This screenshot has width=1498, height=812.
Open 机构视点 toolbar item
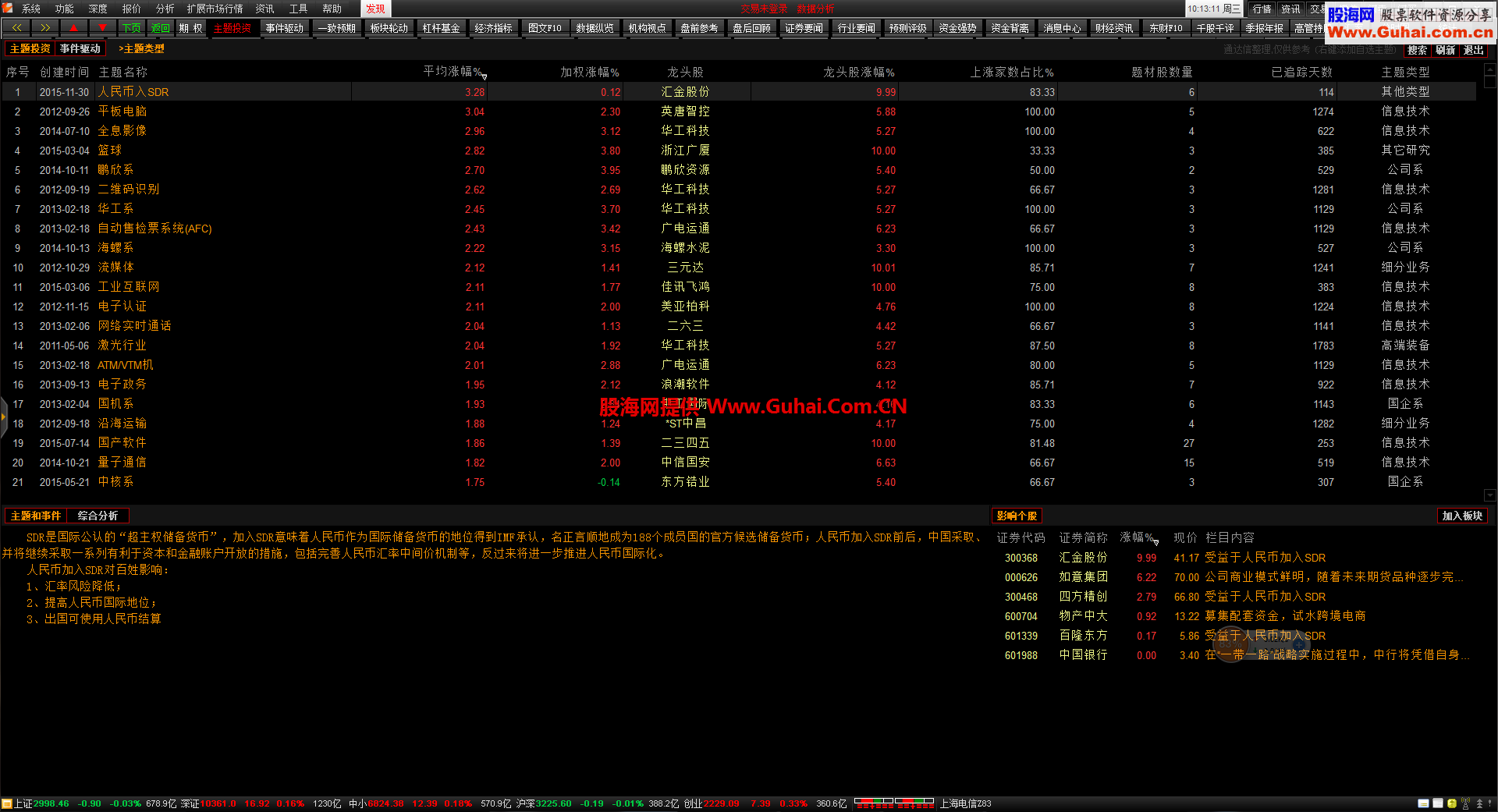coord(647,28)
